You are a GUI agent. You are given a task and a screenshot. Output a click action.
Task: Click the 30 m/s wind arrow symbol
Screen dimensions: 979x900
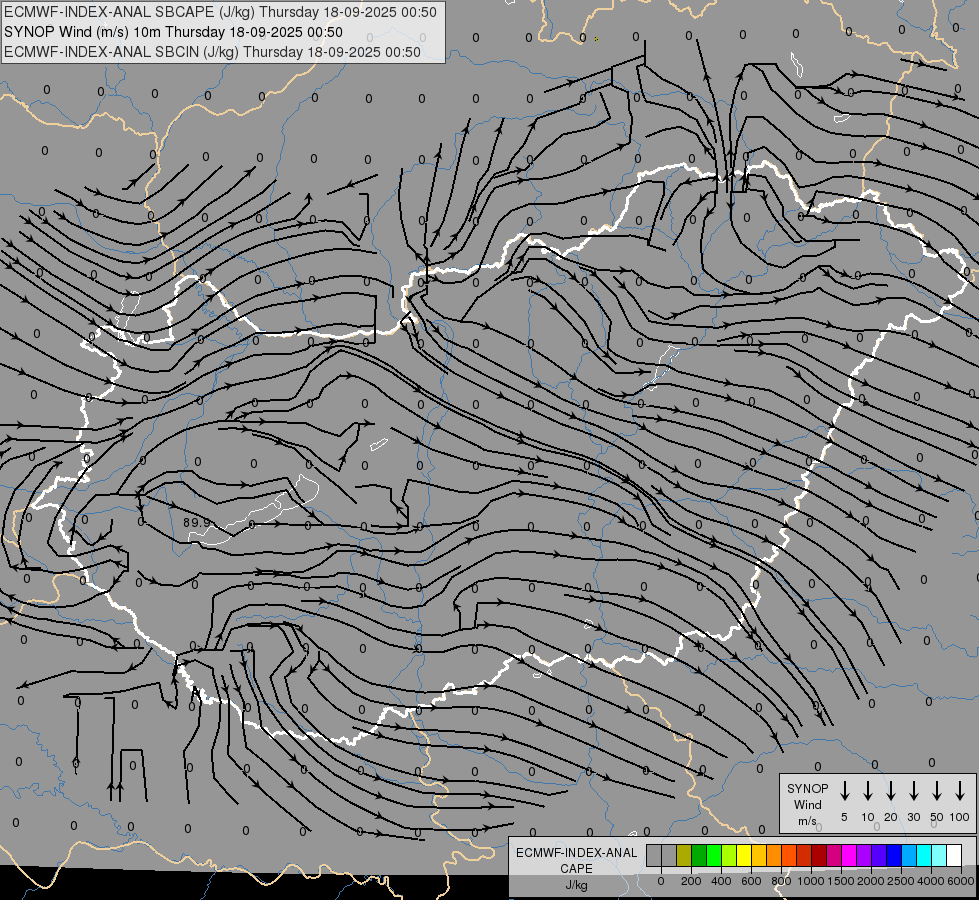tap(914, 791)
